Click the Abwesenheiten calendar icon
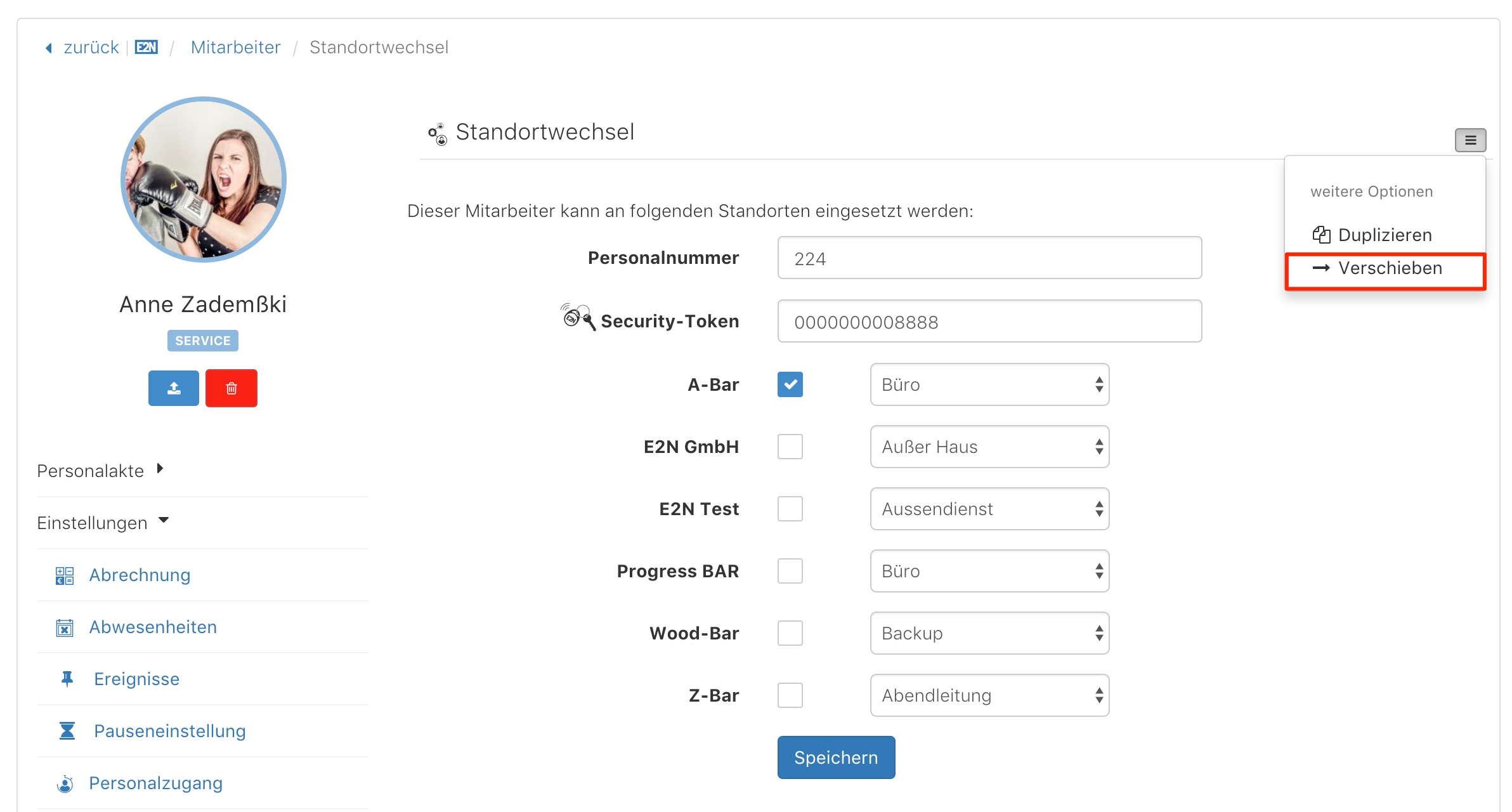 pos(65,627)
